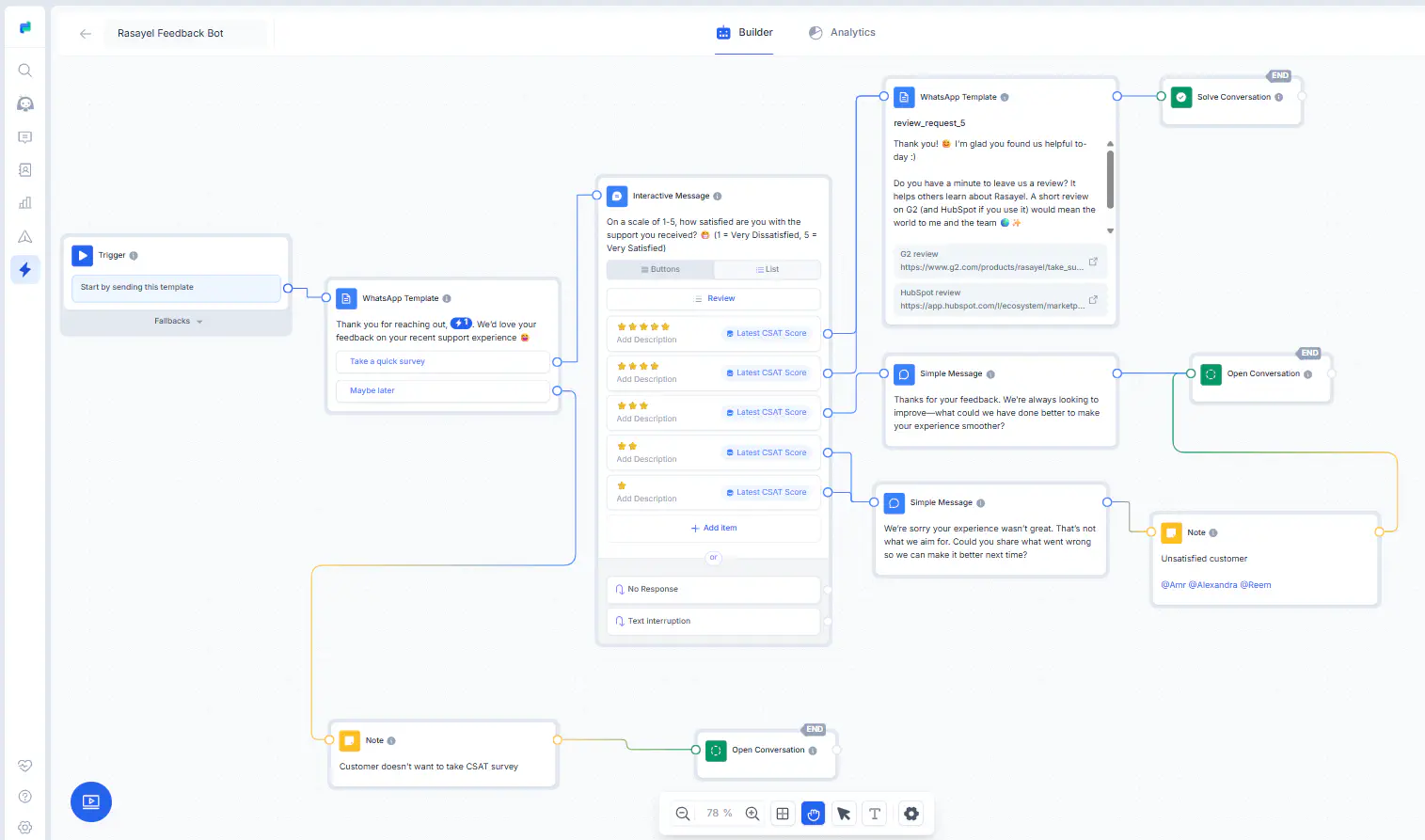Image resolution: width=1425 pixels, height=840 pixels.
Task: Select the text tool in bottom toolbar
Action: (x=875, y=814)
